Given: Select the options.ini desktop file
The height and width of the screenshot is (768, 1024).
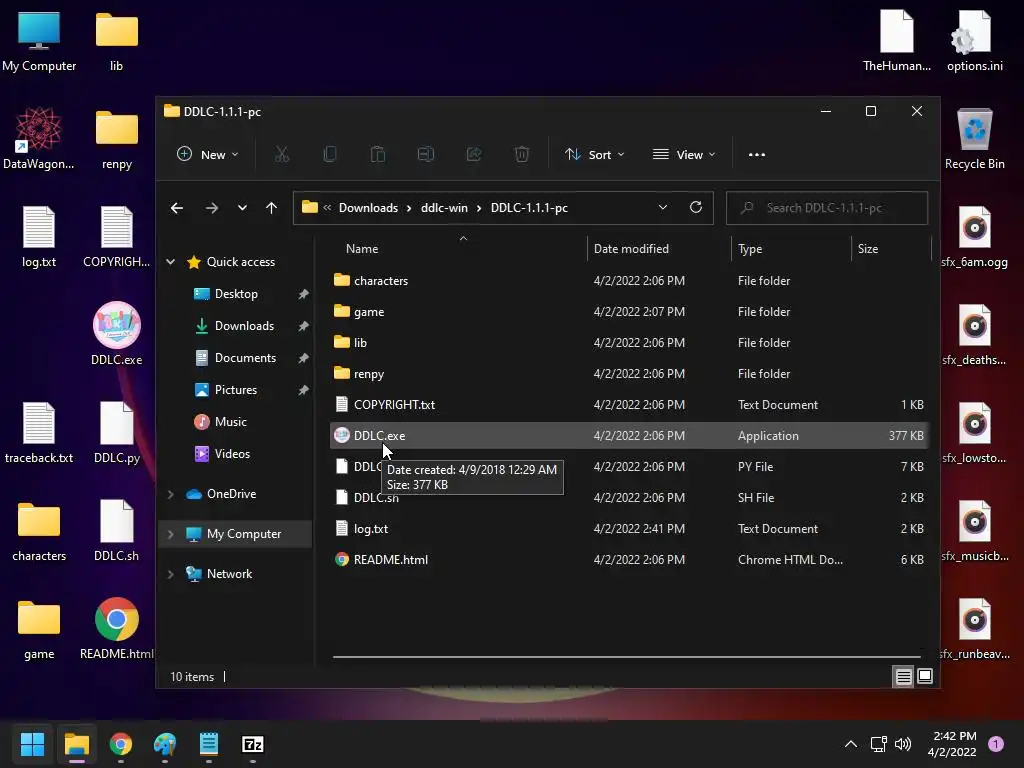Looking at the screenshot, I should pyautogui.click(x=974, y=40).
